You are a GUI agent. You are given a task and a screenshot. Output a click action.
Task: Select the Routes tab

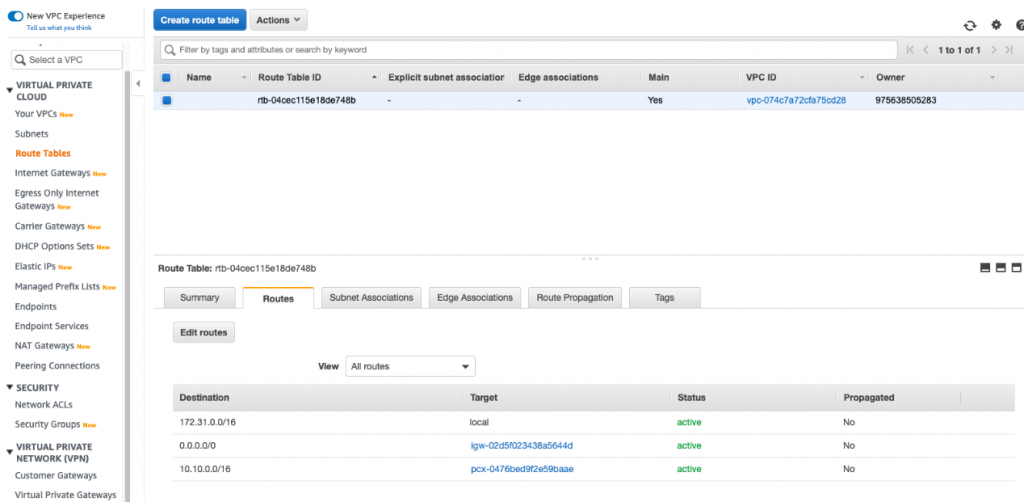278,298
